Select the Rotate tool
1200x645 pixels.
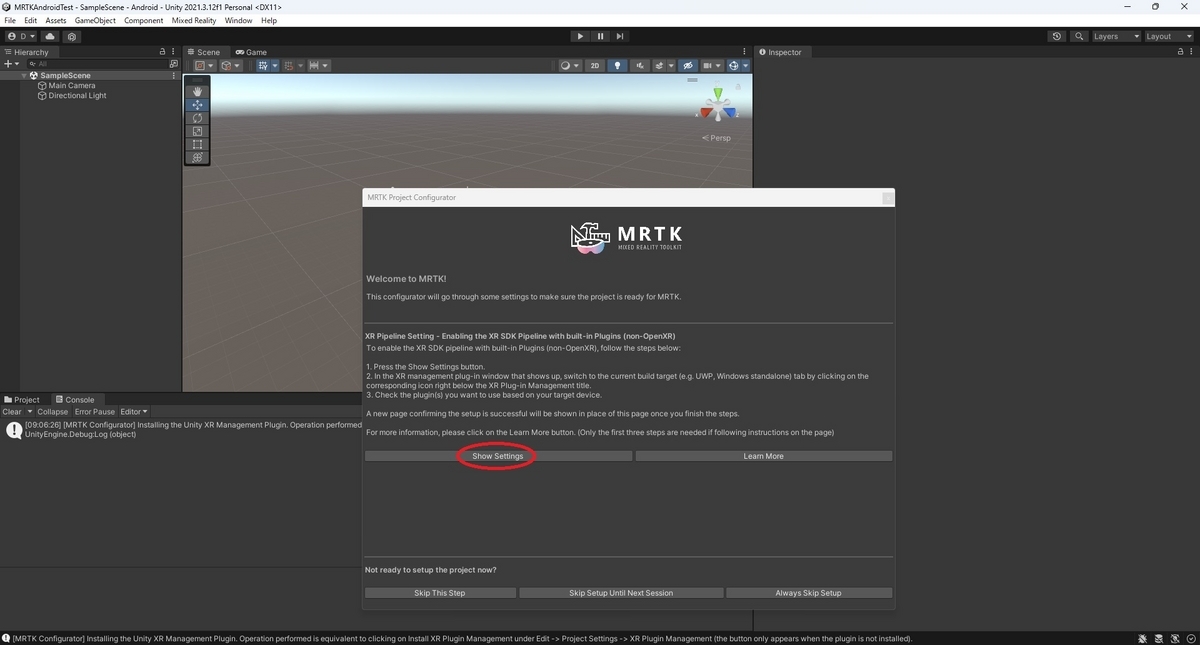197,118
